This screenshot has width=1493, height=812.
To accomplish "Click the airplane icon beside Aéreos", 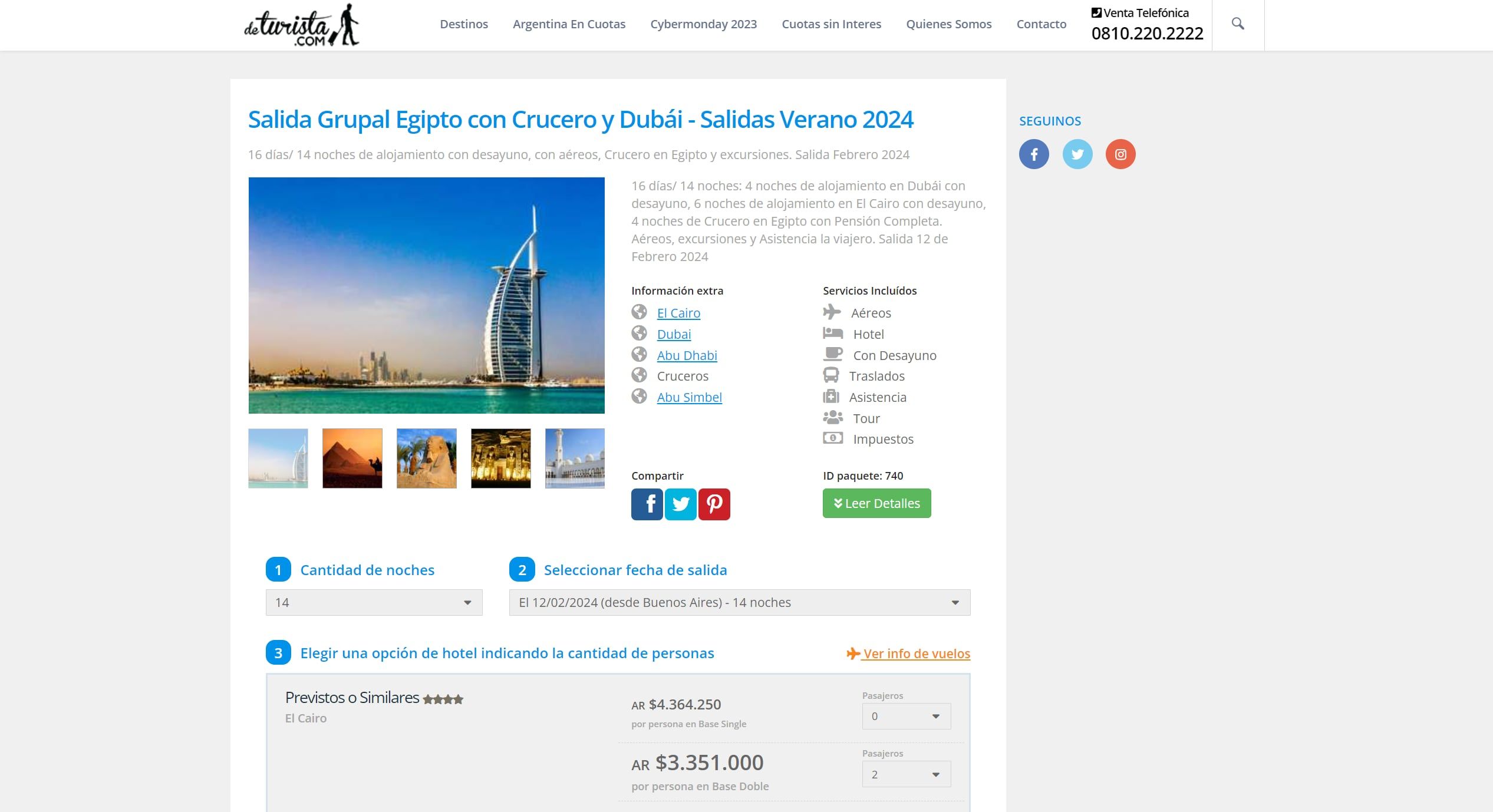I will pyautogui.click(x=832, y=312).
